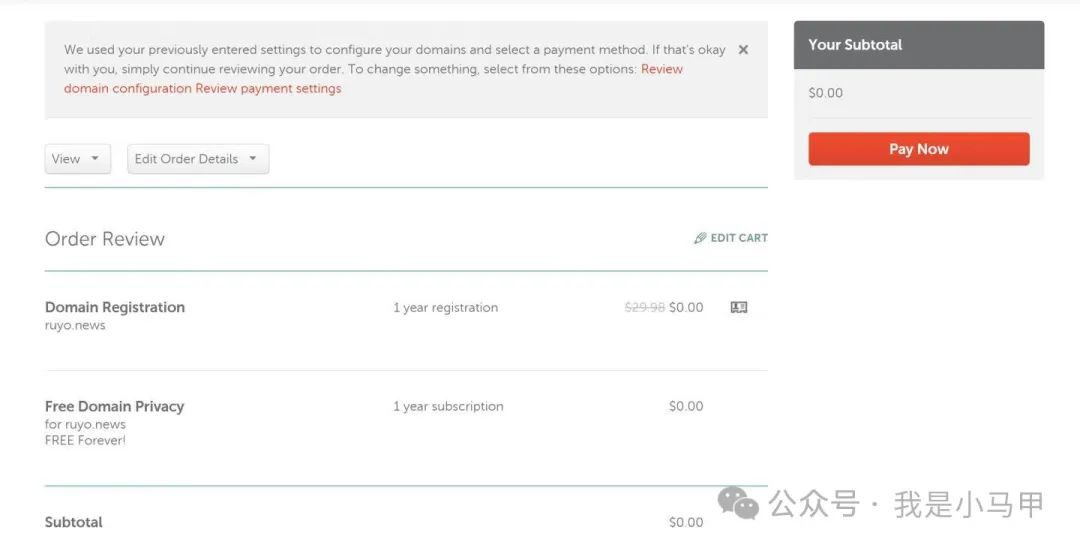Viewport: 1080px width, 548px height.
Task: Open the Review payment settings link
Action: tap(269, 88)
